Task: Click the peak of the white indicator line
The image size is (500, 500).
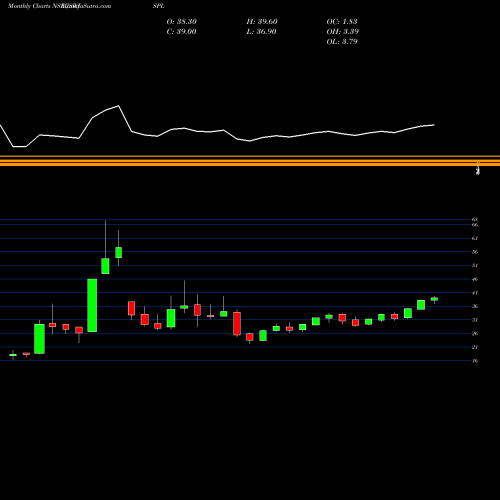Action: point(119,106)
